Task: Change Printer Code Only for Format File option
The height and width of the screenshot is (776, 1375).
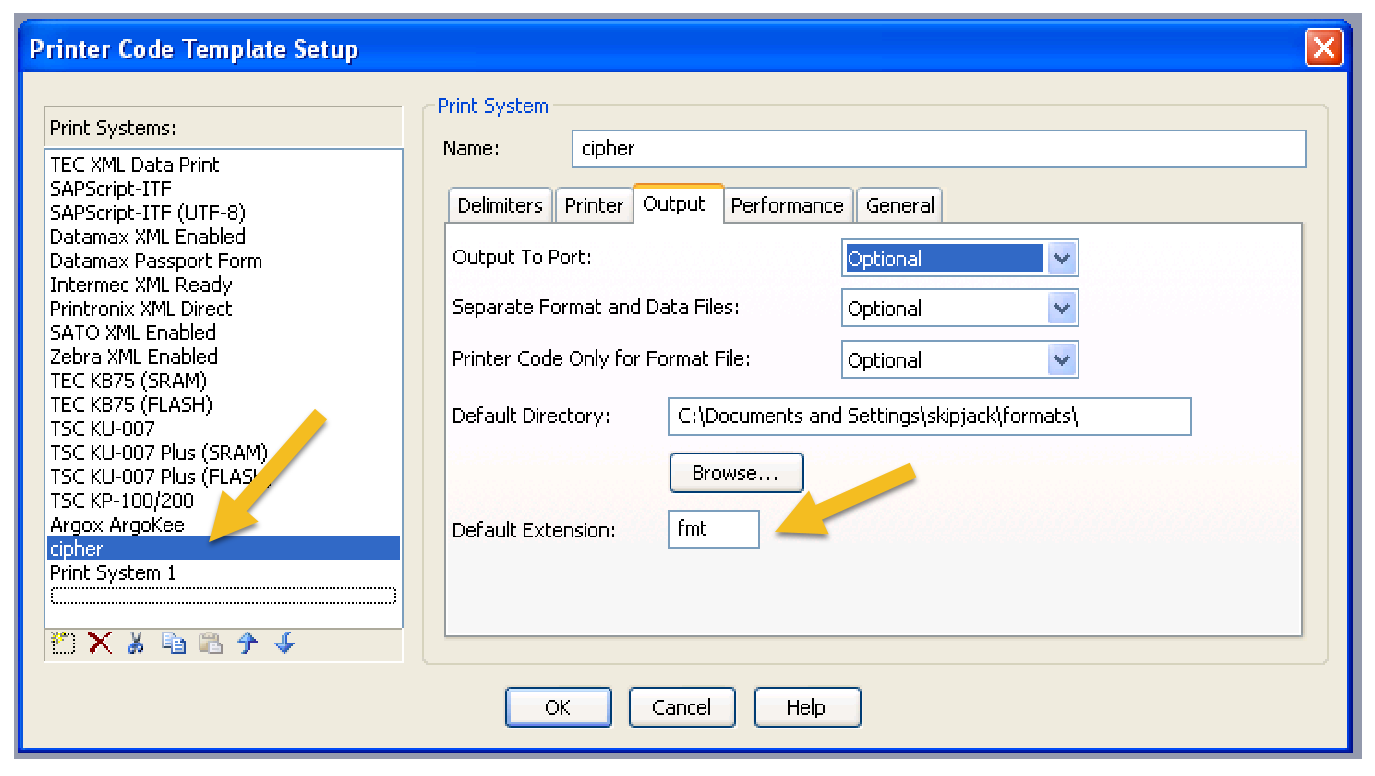Action: click(x=1064, y=360)
